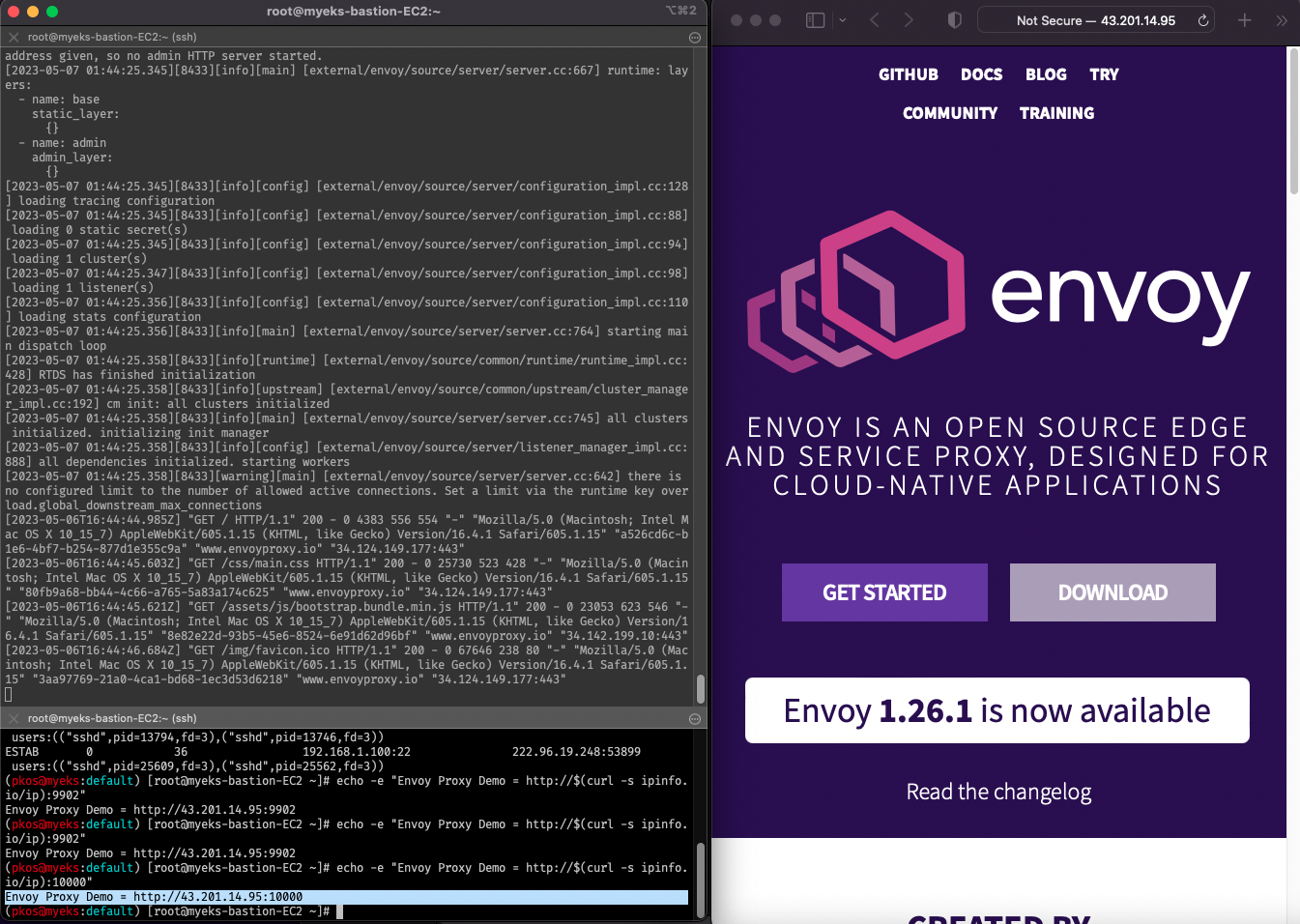1300x924 pixels.
Task: Click the last shell prompt with the cursor
Action: (172, 911)
